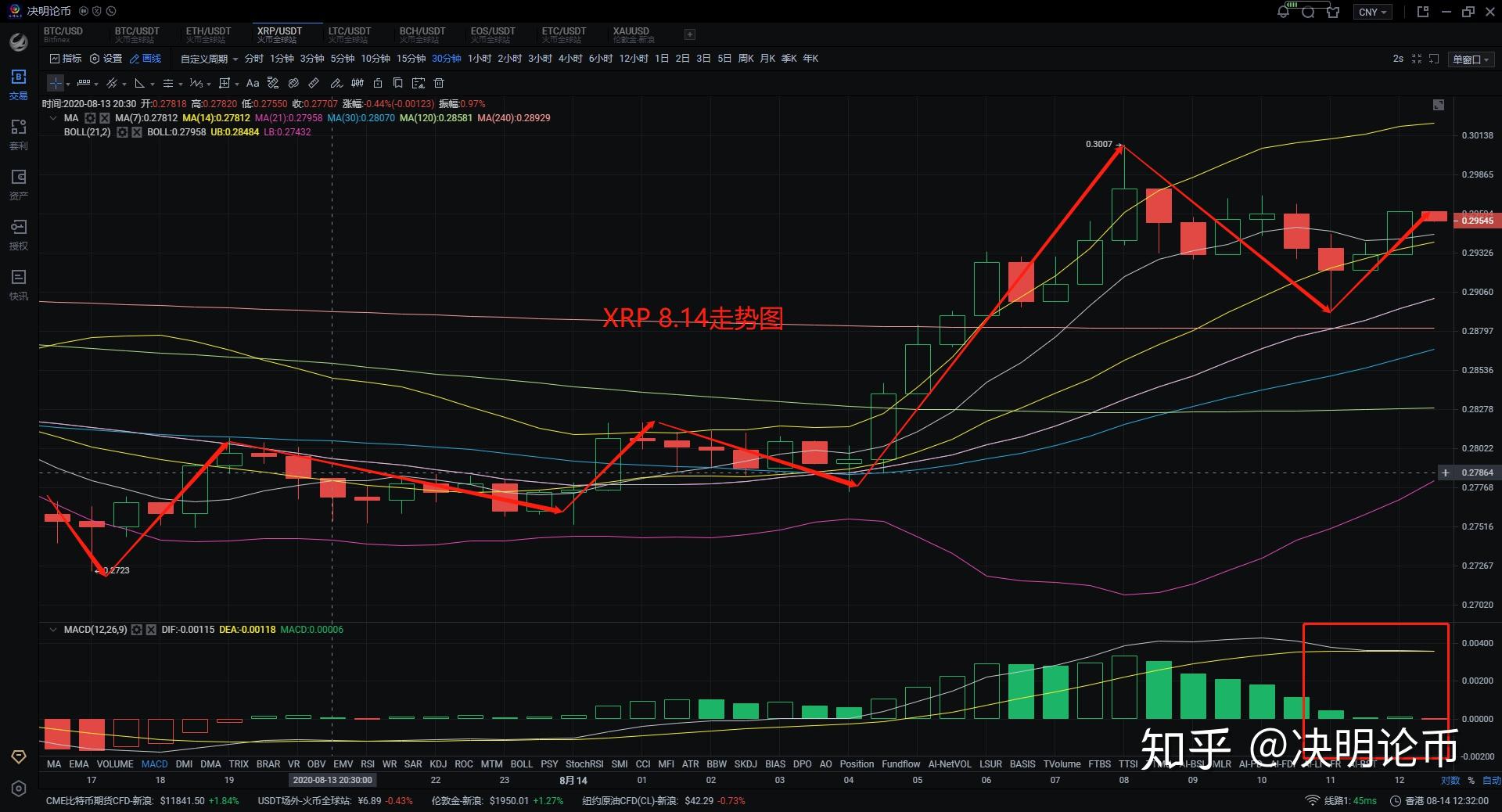Switch to the 套利 sidebar section
This screenshot has width=1502, height=812.
[x=18, y=133]
